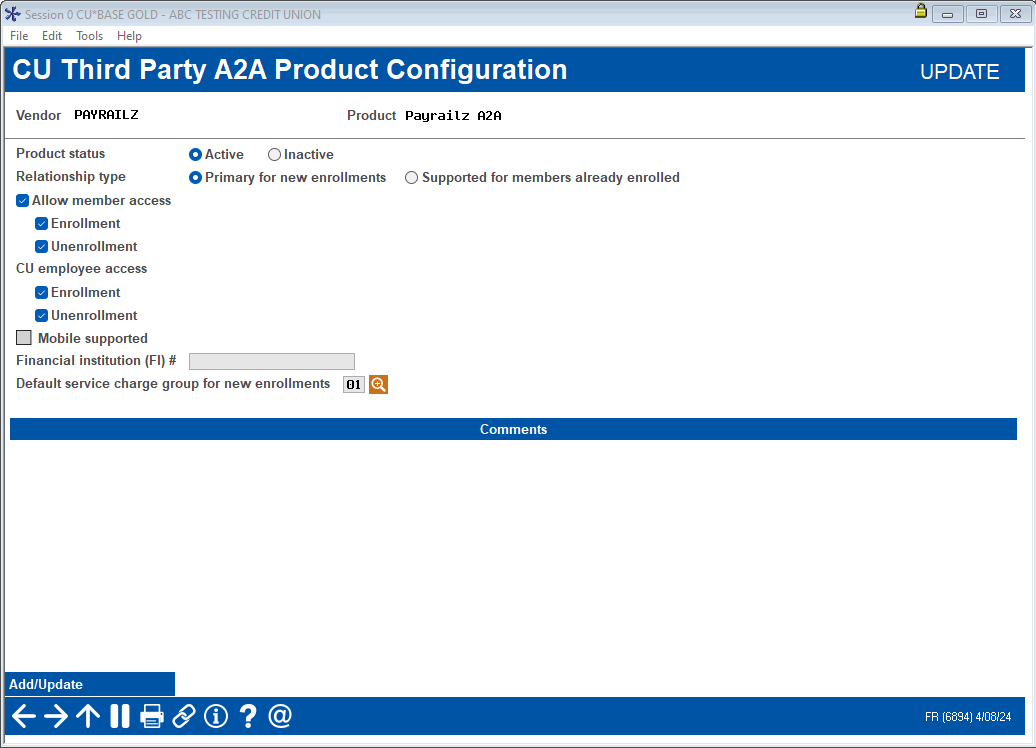Click the Comments section header
The image size is (1036, 748).
(x=513, y=430)
